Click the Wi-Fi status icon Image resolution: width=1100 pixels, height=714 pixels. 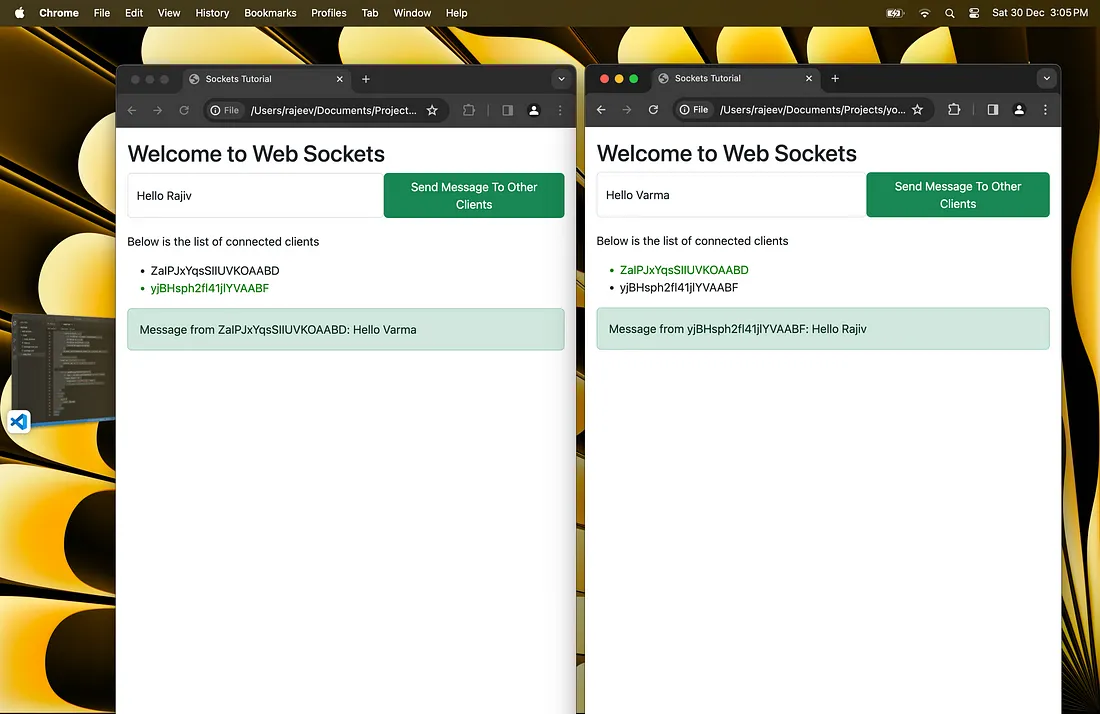[x=924, y=13]
